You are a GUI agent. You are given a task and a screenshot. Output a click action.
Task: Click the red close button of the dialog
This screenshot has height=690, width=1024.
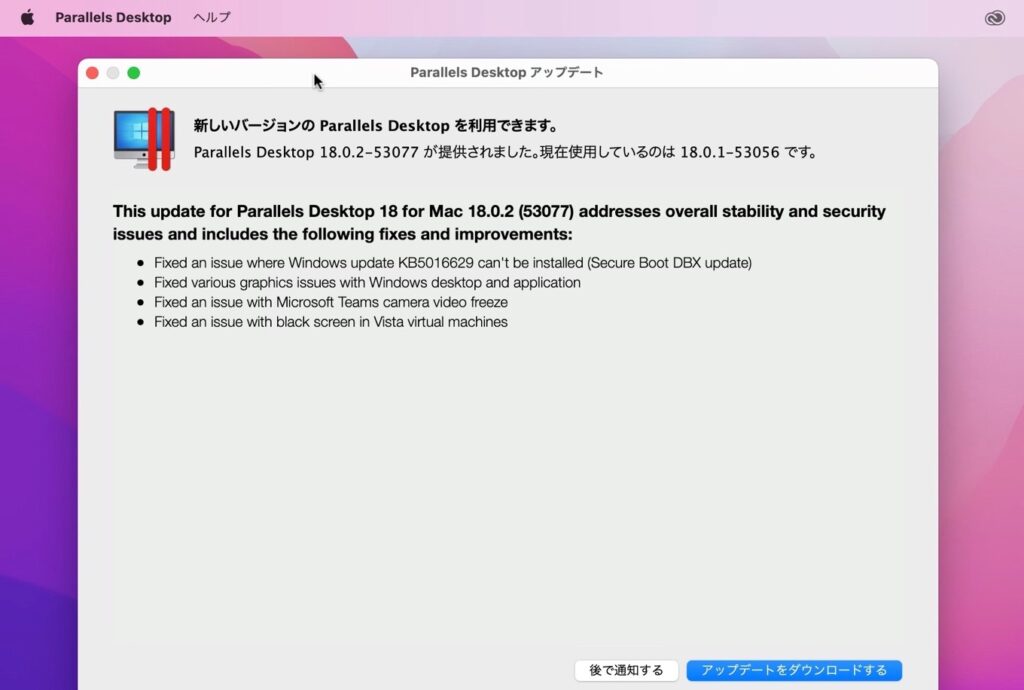click(91, 72)
